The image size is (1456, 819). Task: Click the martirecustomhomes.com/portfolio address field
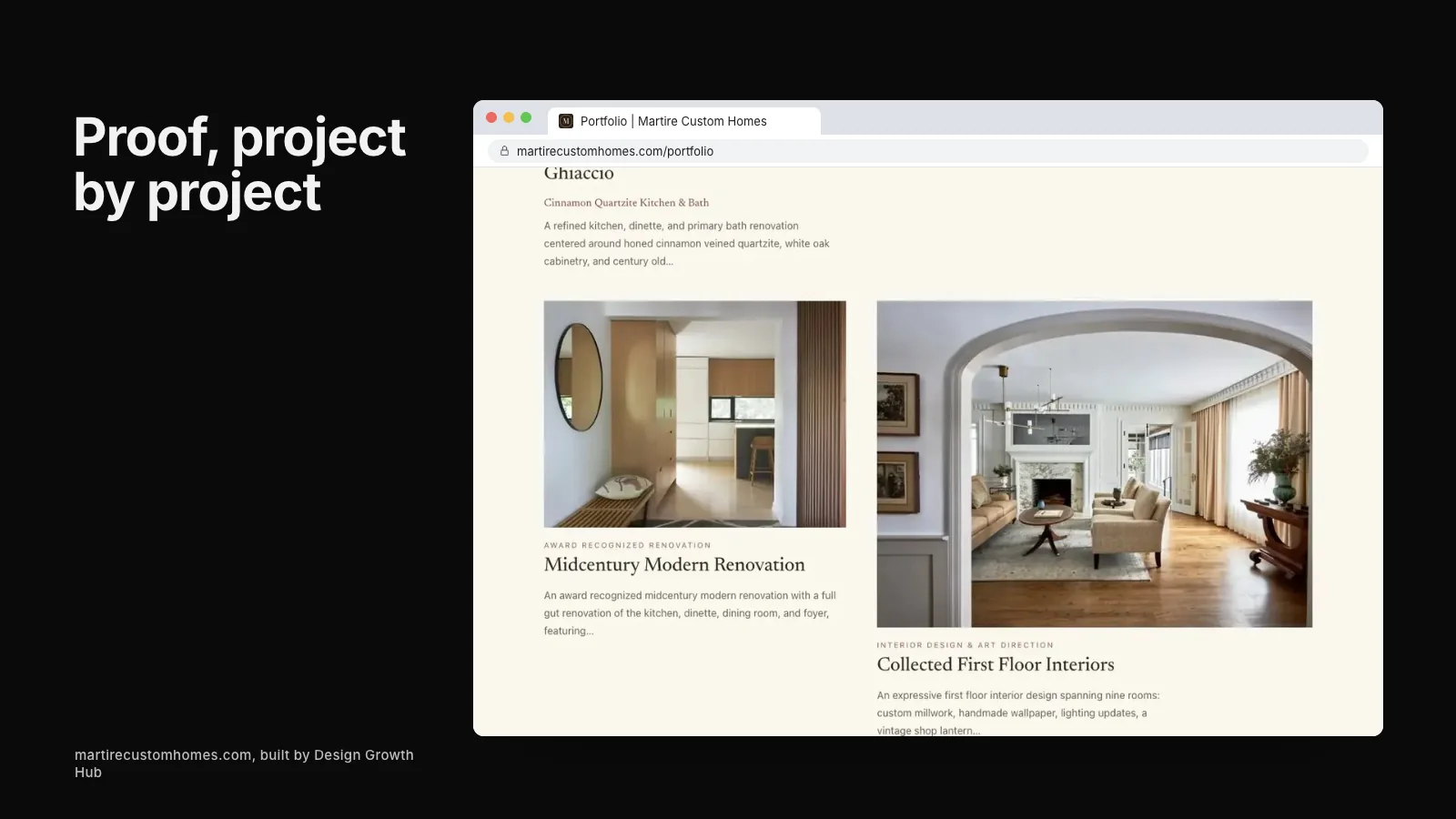tap(927, 151)
